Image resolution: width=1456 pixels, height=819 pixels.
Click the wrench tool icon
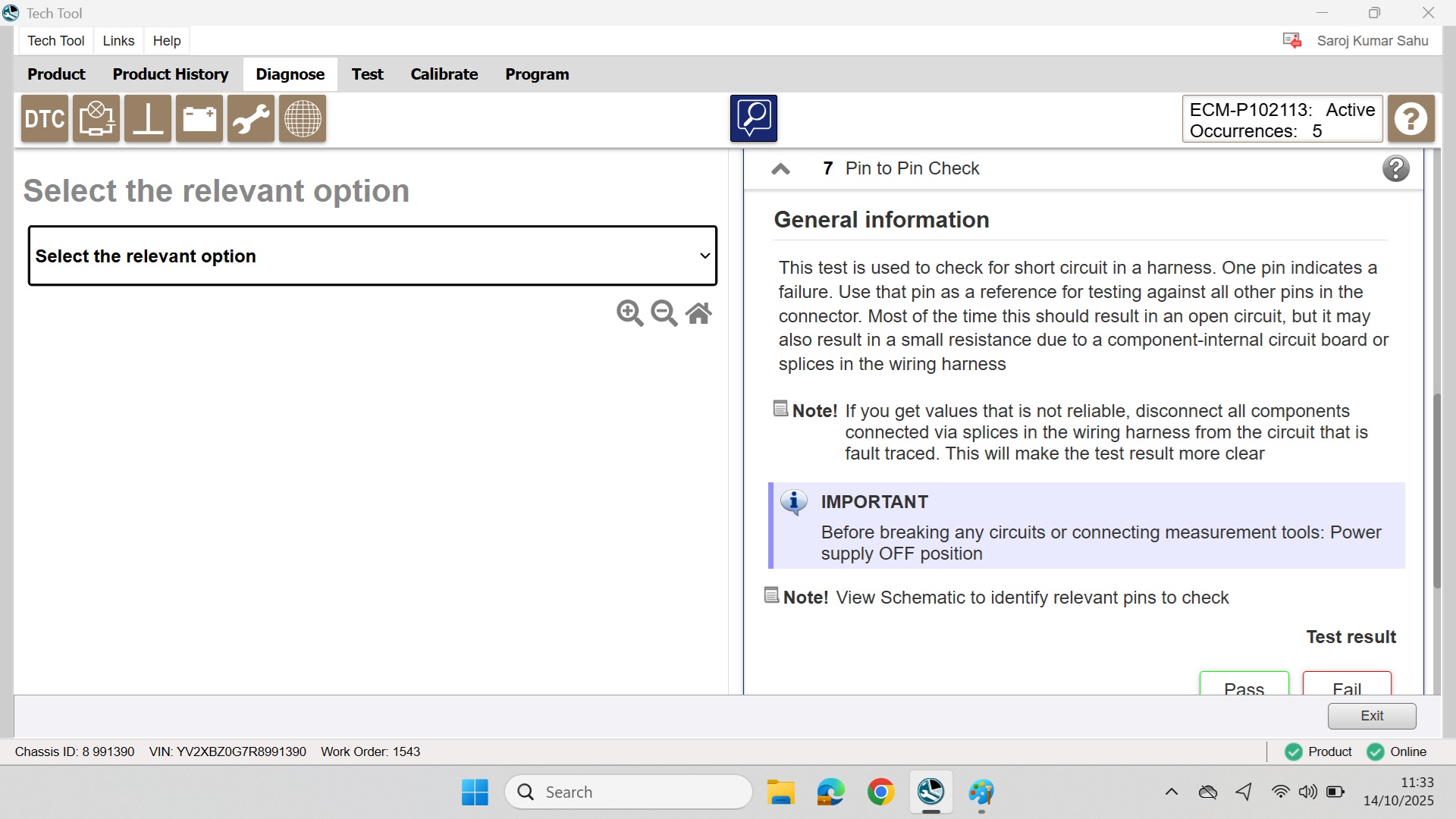click(x=251, y=119)
